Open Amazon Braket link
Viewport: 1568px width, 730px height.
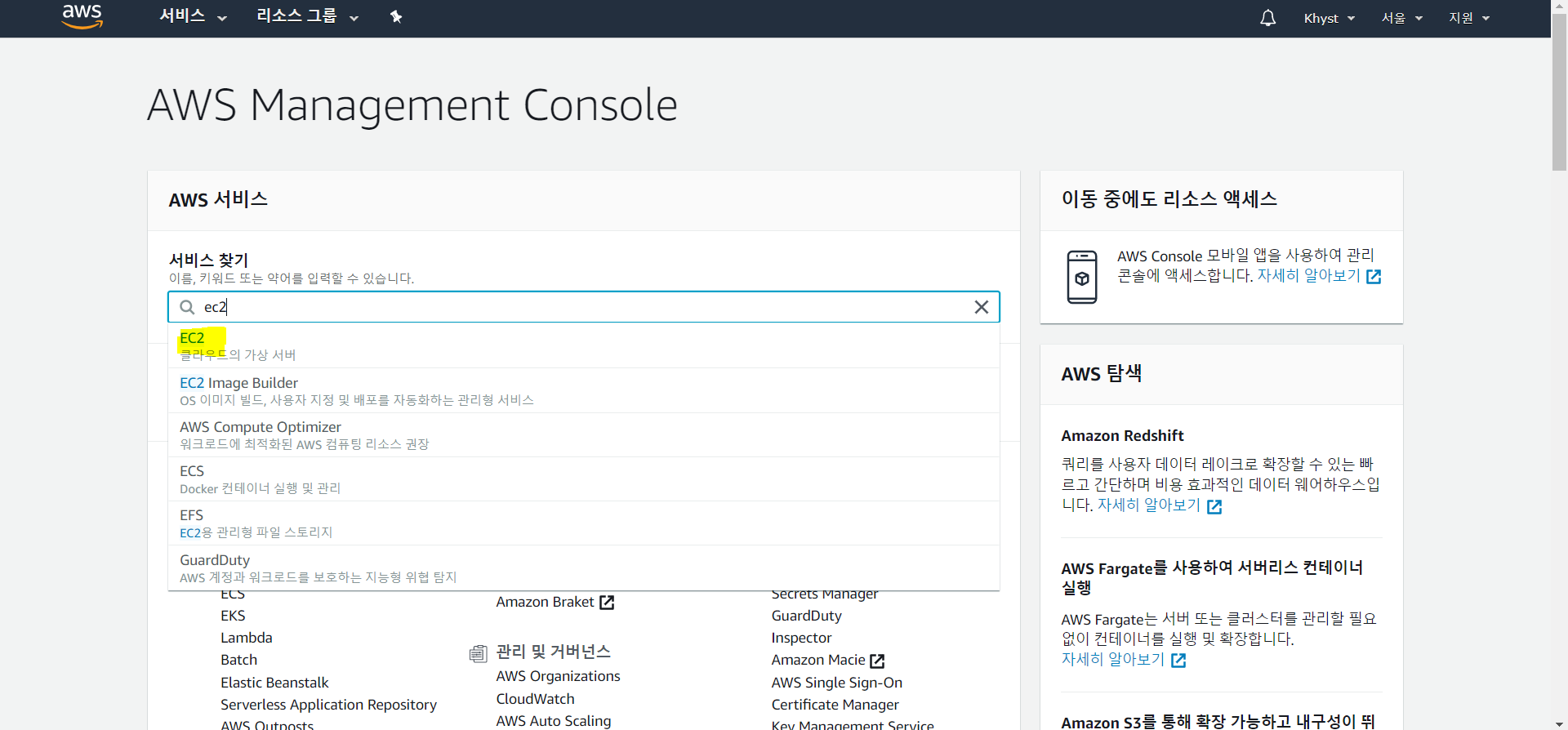click(x=545, y=602)
